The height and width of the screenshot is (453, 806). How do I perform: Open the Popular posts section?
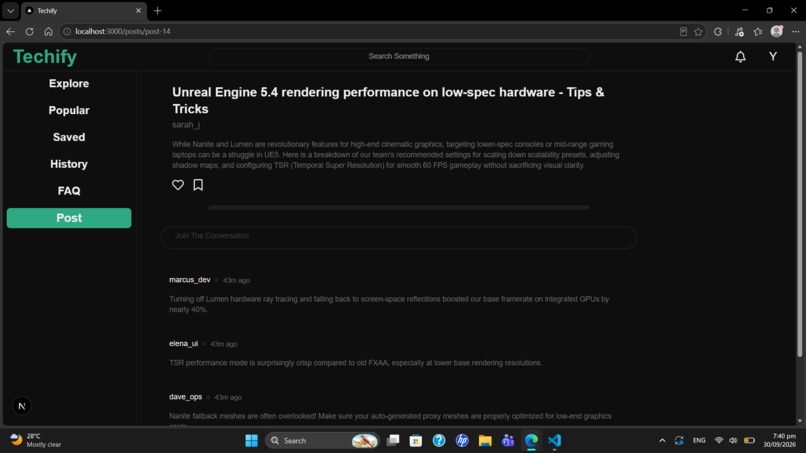pos(69,110)
